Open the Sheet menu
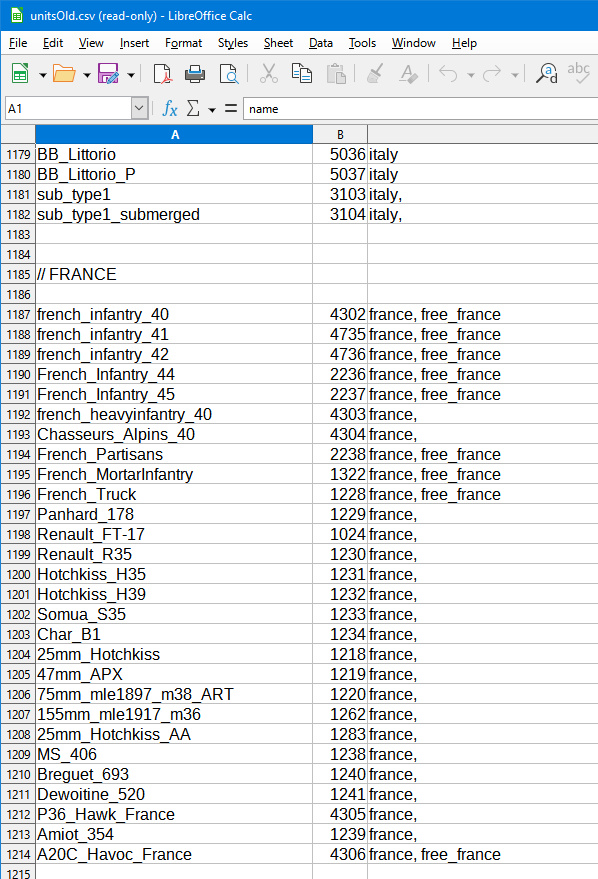598x879 pixels. click(x=278, y=43)
